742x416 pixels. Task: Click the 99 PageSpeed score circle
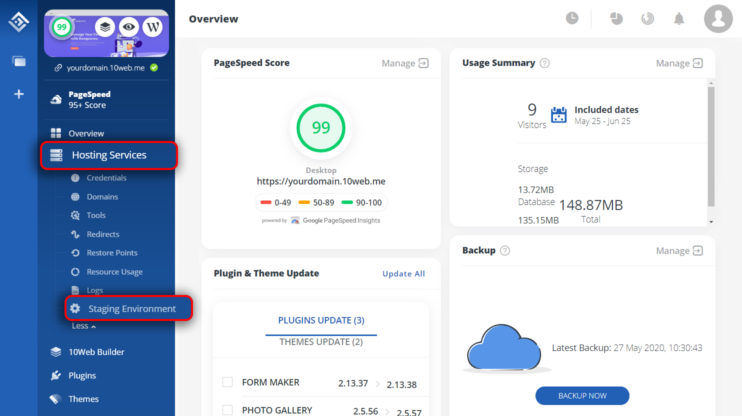pyautogui.click(x=321, y=128)
